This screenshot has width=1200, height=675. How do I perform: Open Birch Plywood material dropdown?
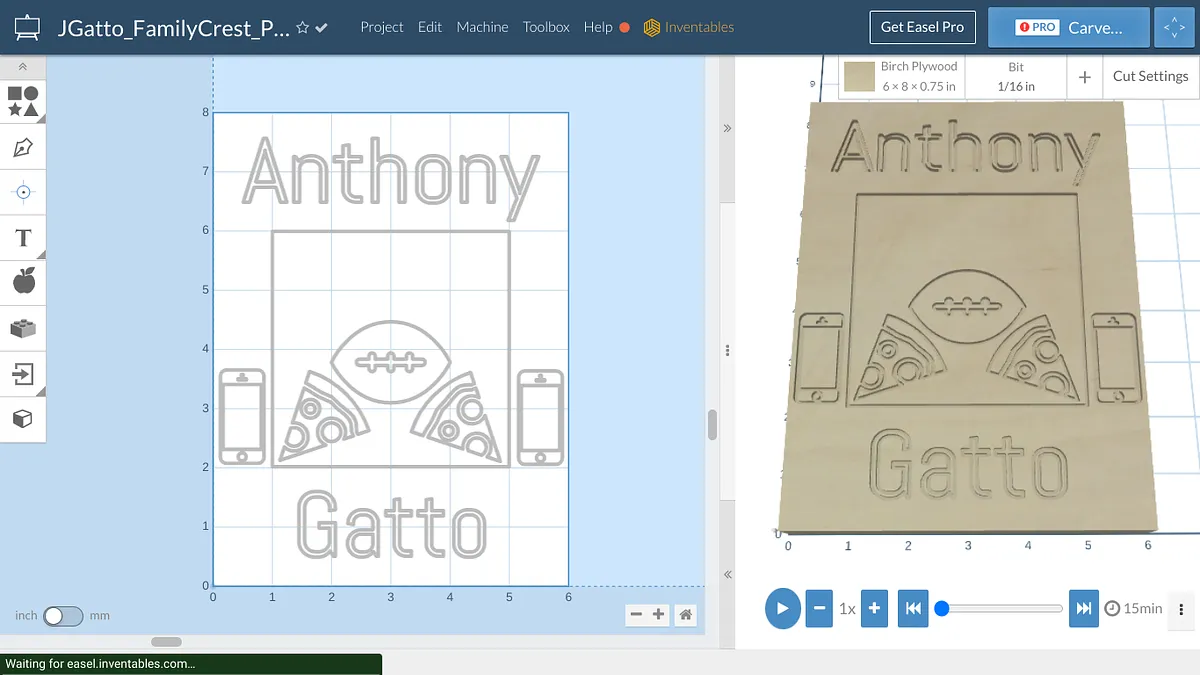(902, 76)
